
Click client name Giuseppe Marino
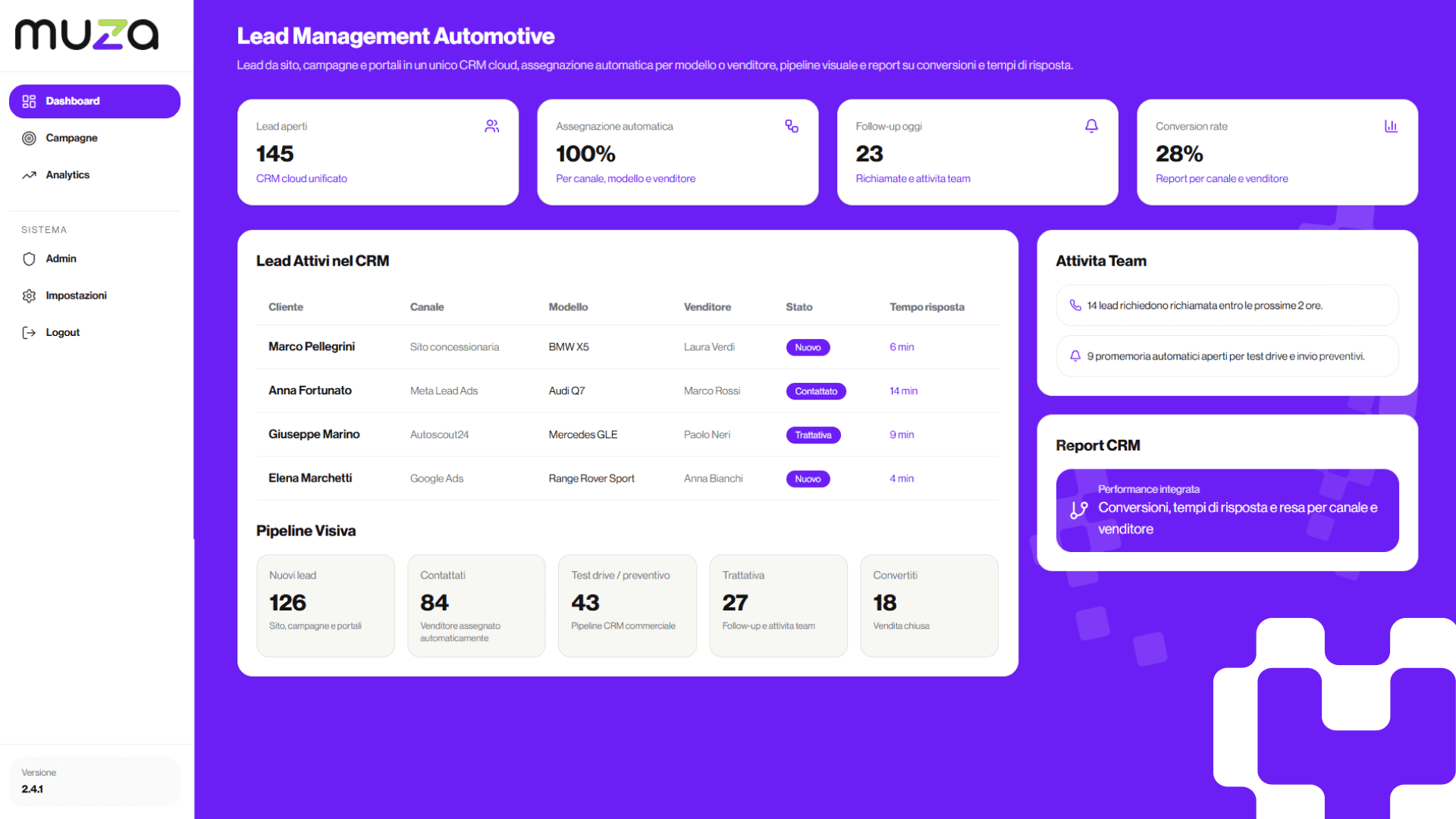pos(313,435)
